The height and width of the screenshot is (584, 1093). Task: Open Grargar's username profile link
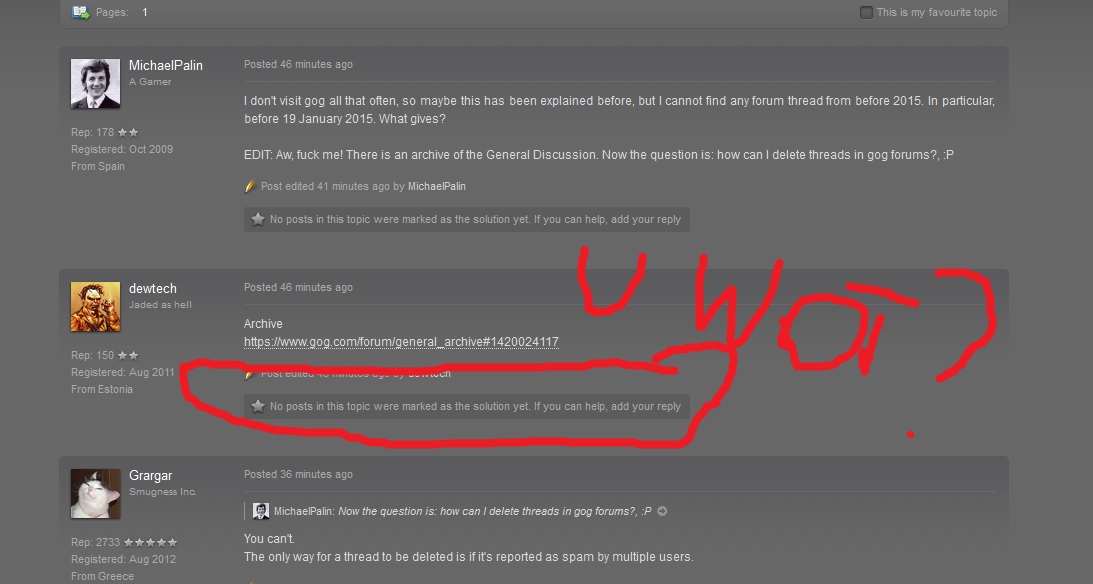pyautogui.click(x=151, y=475)
